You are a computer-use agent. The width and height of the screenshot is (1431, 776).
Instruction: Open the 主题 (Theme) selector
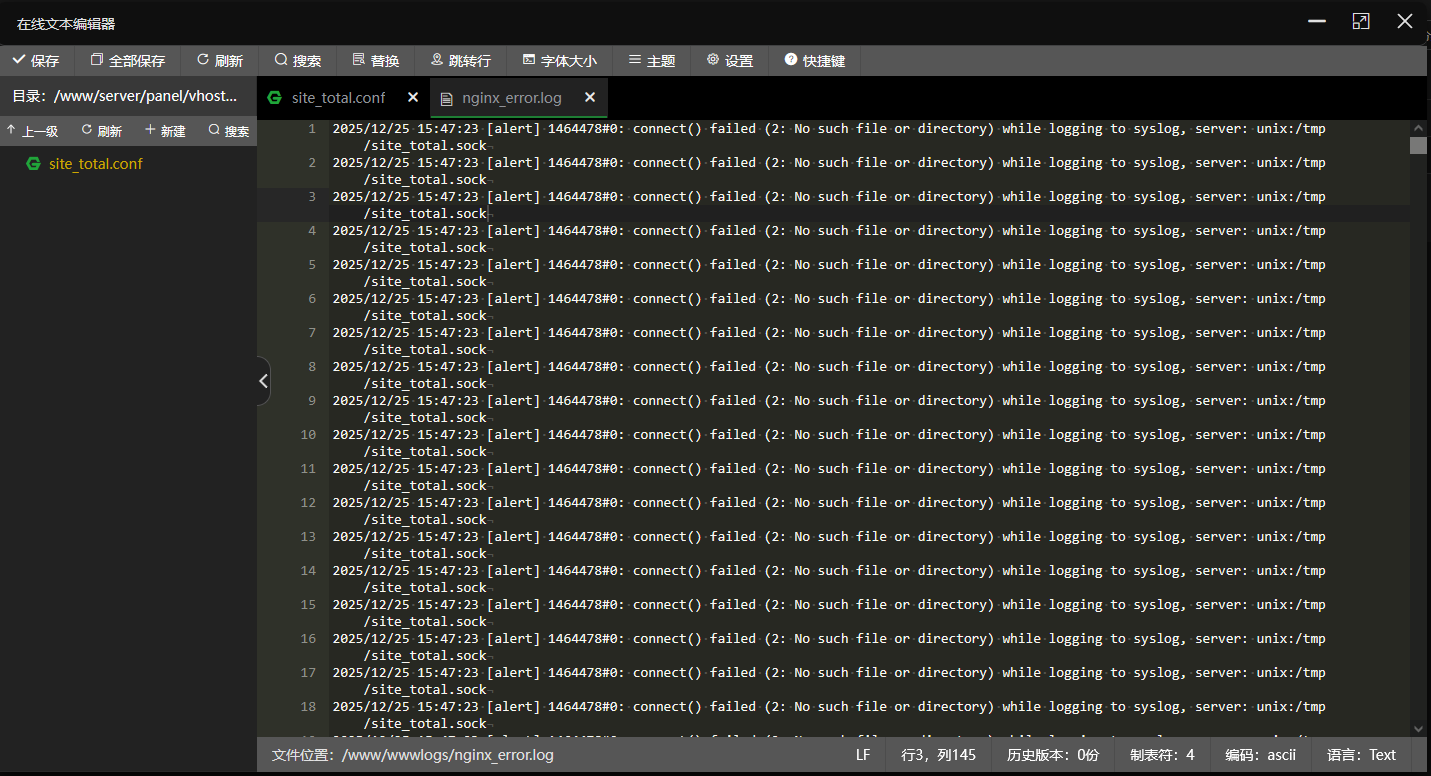pos(651,60)
